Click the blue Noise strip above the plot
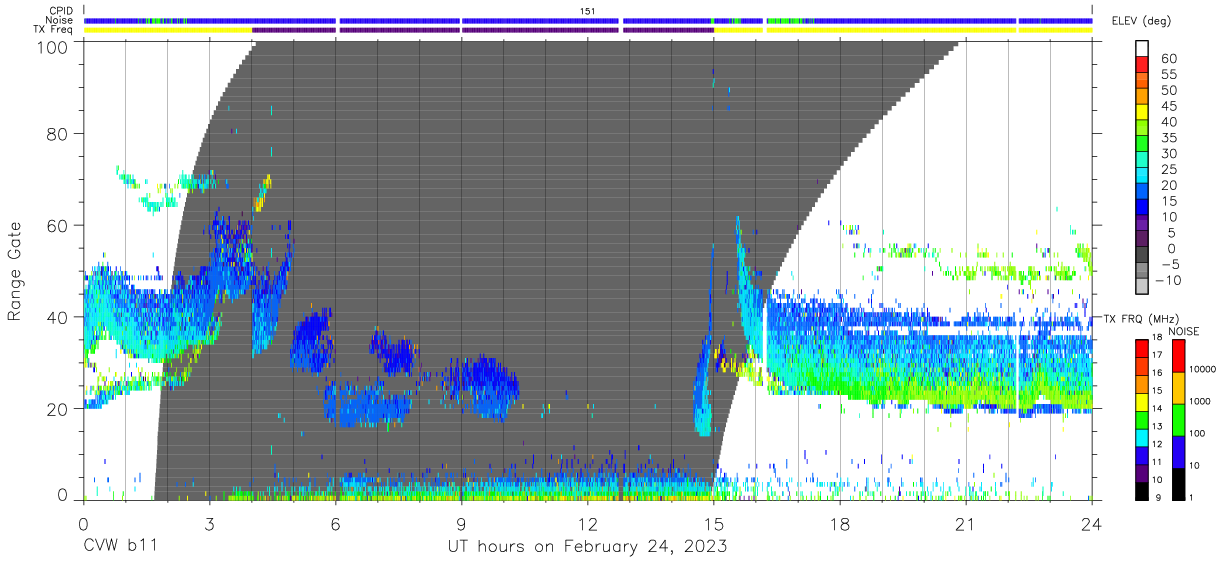 [x=588, y=20]
